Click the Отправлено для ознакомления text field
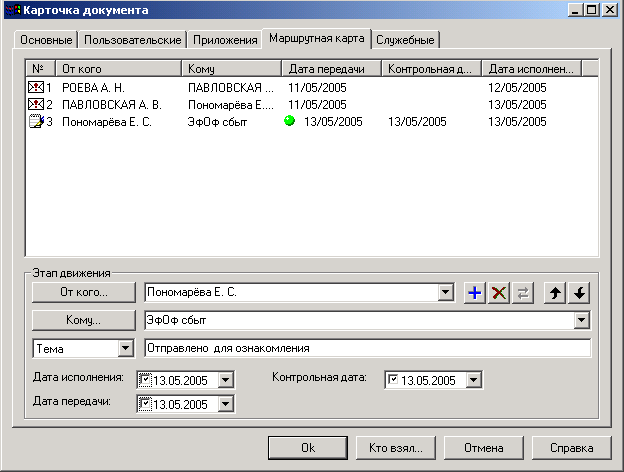Image resolution: width=624 pixels, height=472 pixels. pyautogui.click(x=368, y=348)
